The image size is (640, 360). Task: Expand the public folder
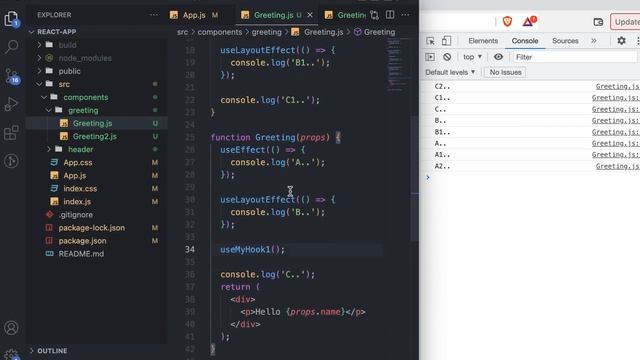69,71
